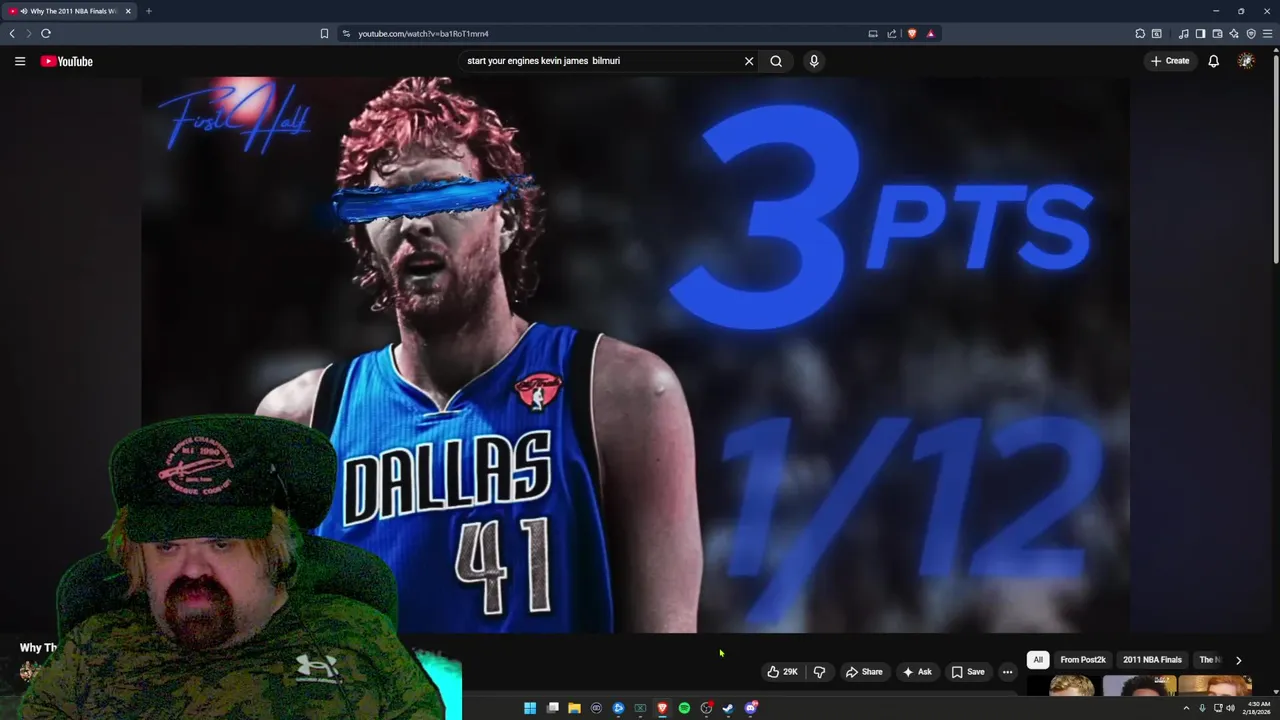The height and width of the screenshot is (720, 1280).
Task: Run the search with magnifier button
Action: coord(776,61)
